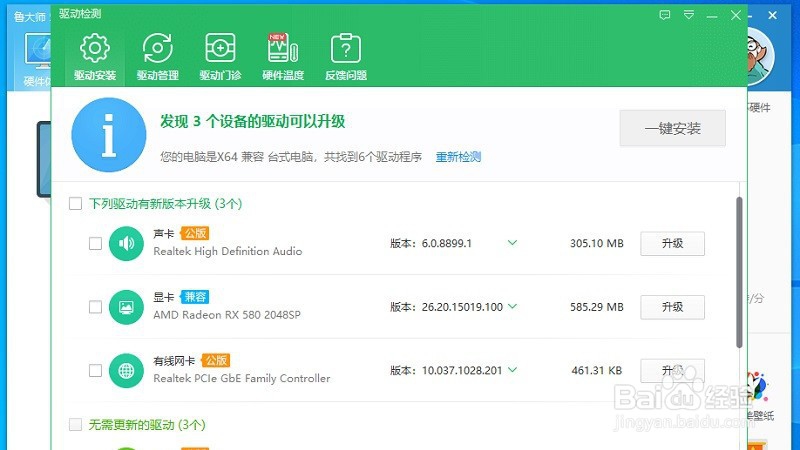800x450 pixels.
Task: Check the 无需更新的驱动 group checkbox
Action: click(76, 424)
